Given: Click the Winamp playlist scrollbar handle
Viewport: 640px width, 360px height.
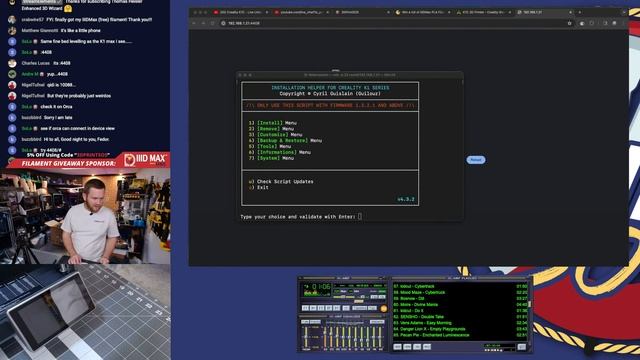Looking at the screenshot, I should [529, 304].
